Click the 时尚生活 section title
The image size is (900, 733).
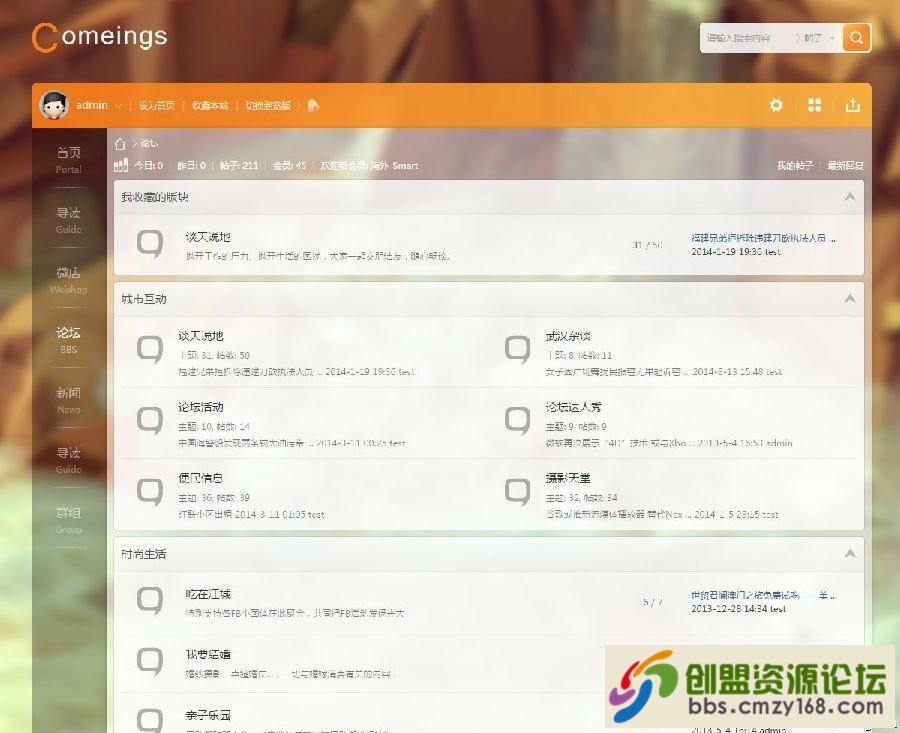[143, 554]
